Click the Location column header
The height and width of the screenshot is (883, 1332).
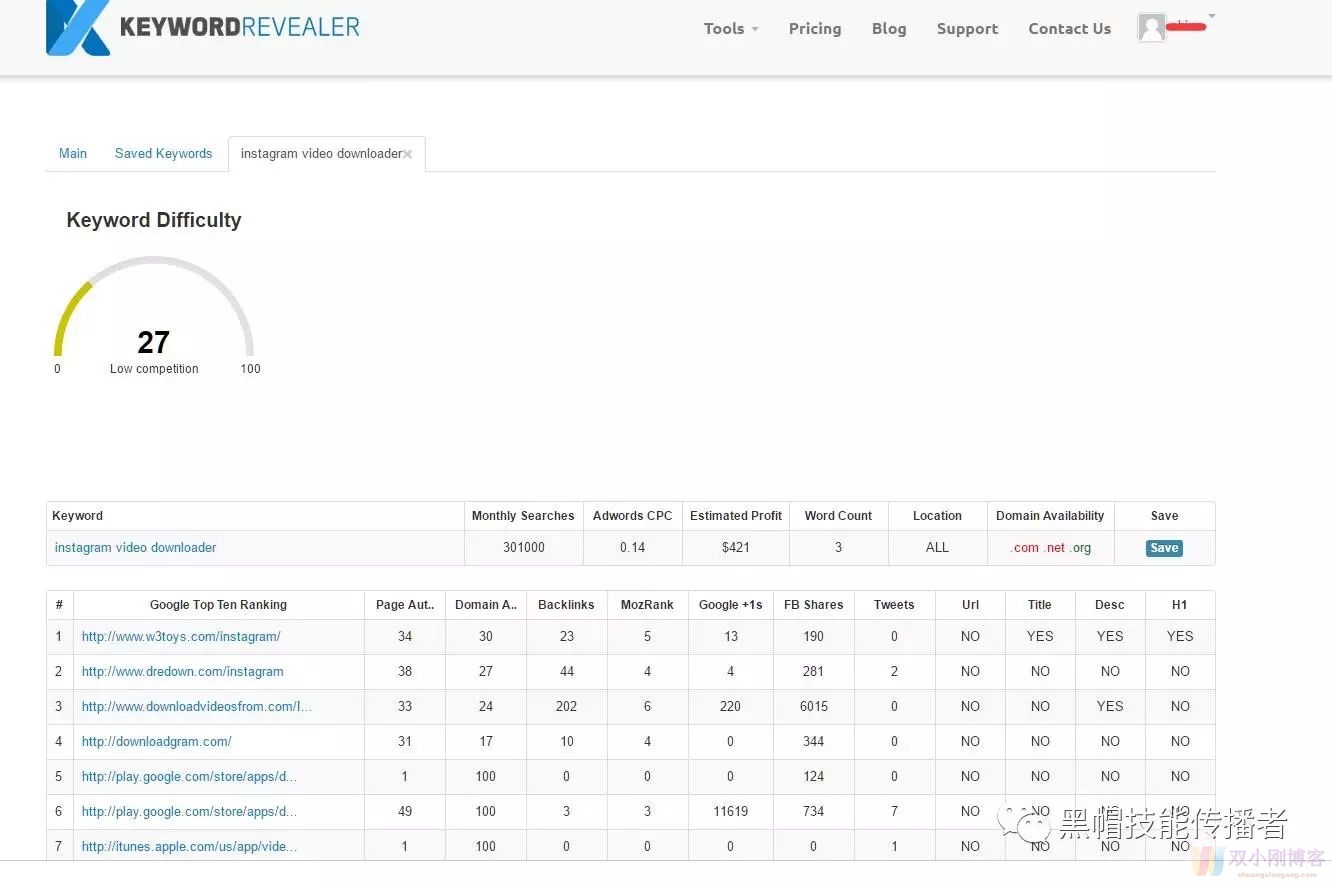(937, 516)
